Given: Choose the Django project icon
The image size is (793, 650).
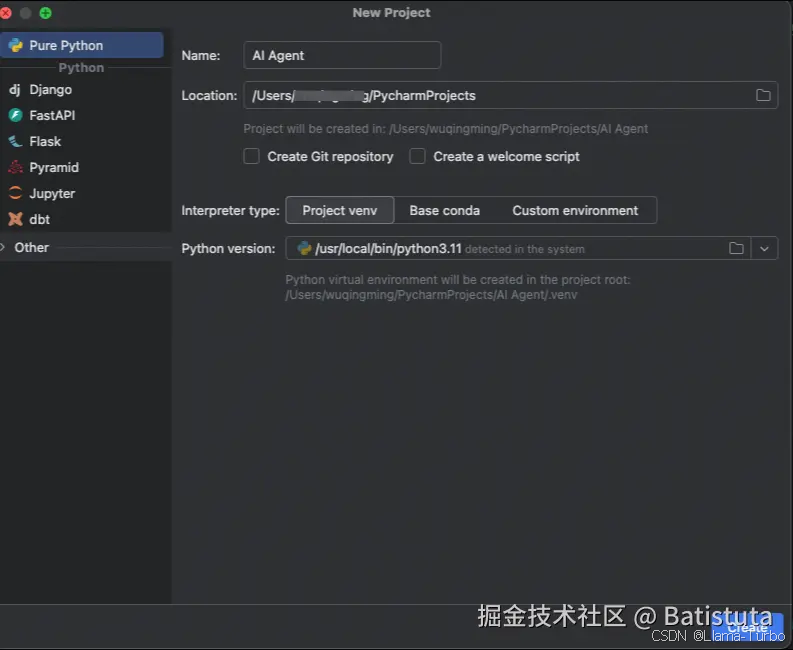Looking at the screenshot, I should (15, 90).
